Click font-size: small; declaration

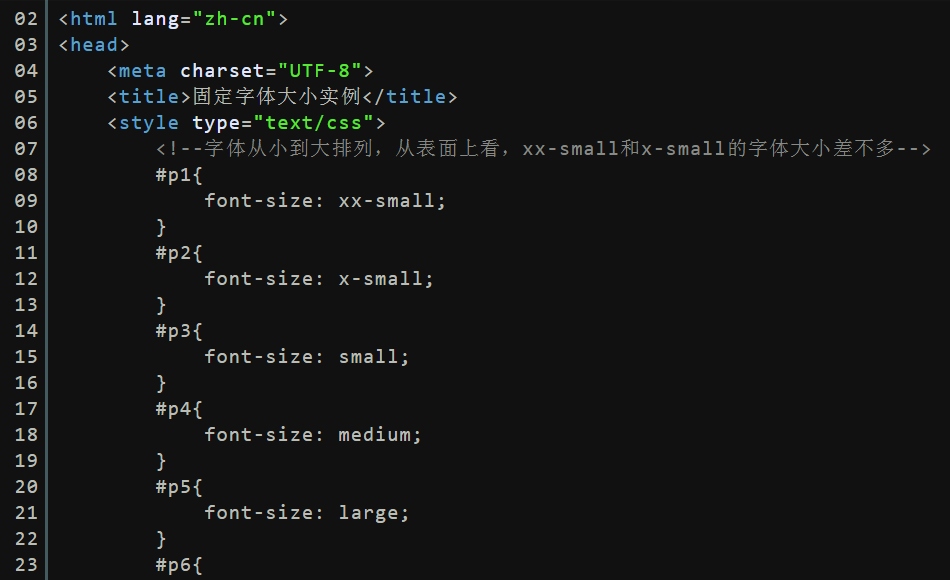point(307,357)
